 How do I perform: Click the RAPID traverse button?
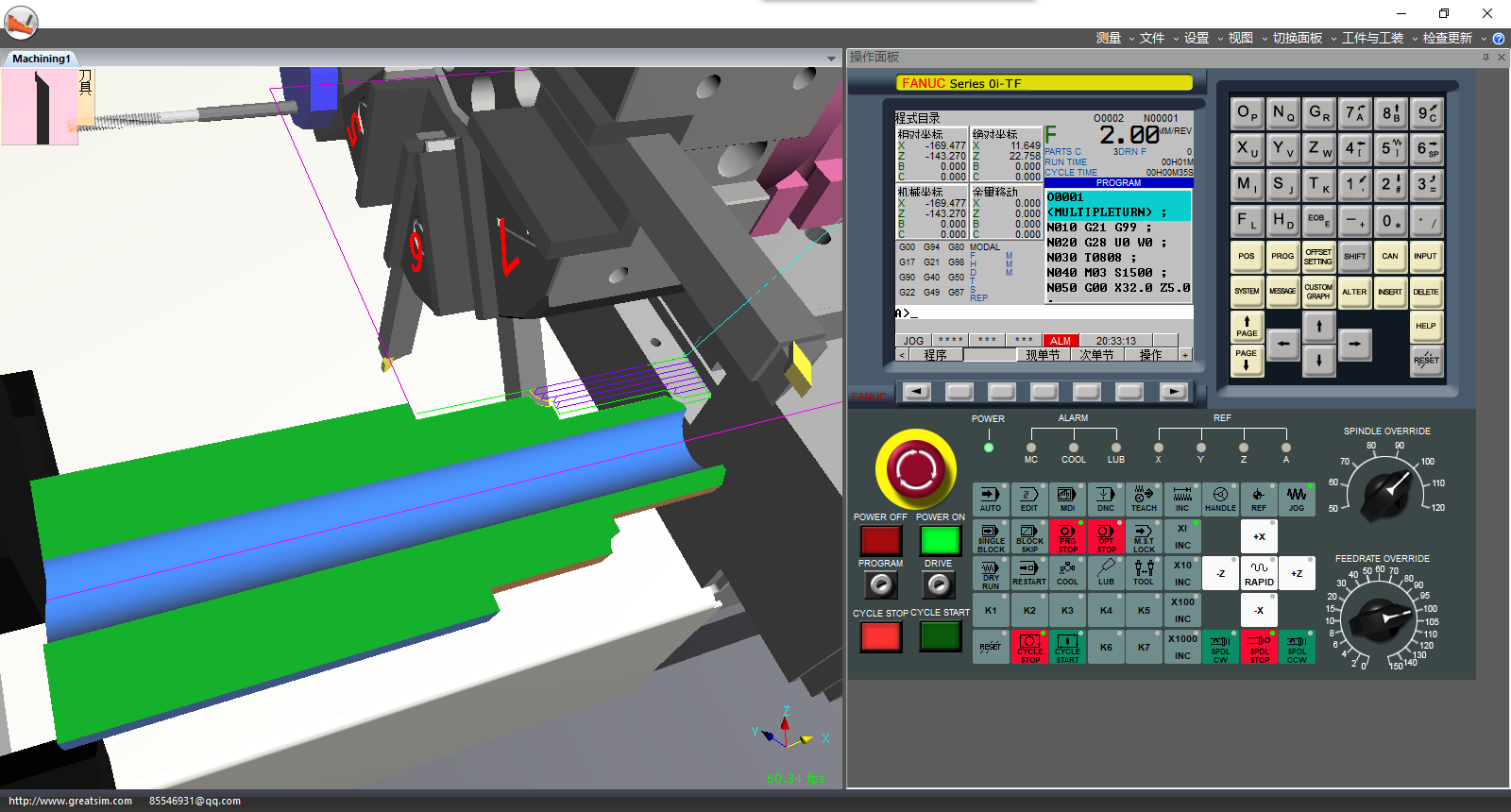tap(1259, 573)
